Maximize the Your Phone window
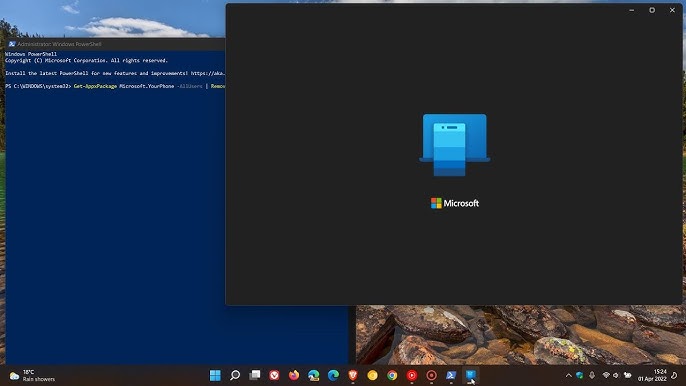Image resolution: width=686 pixels, height=386 pixels. click(652, 10)
